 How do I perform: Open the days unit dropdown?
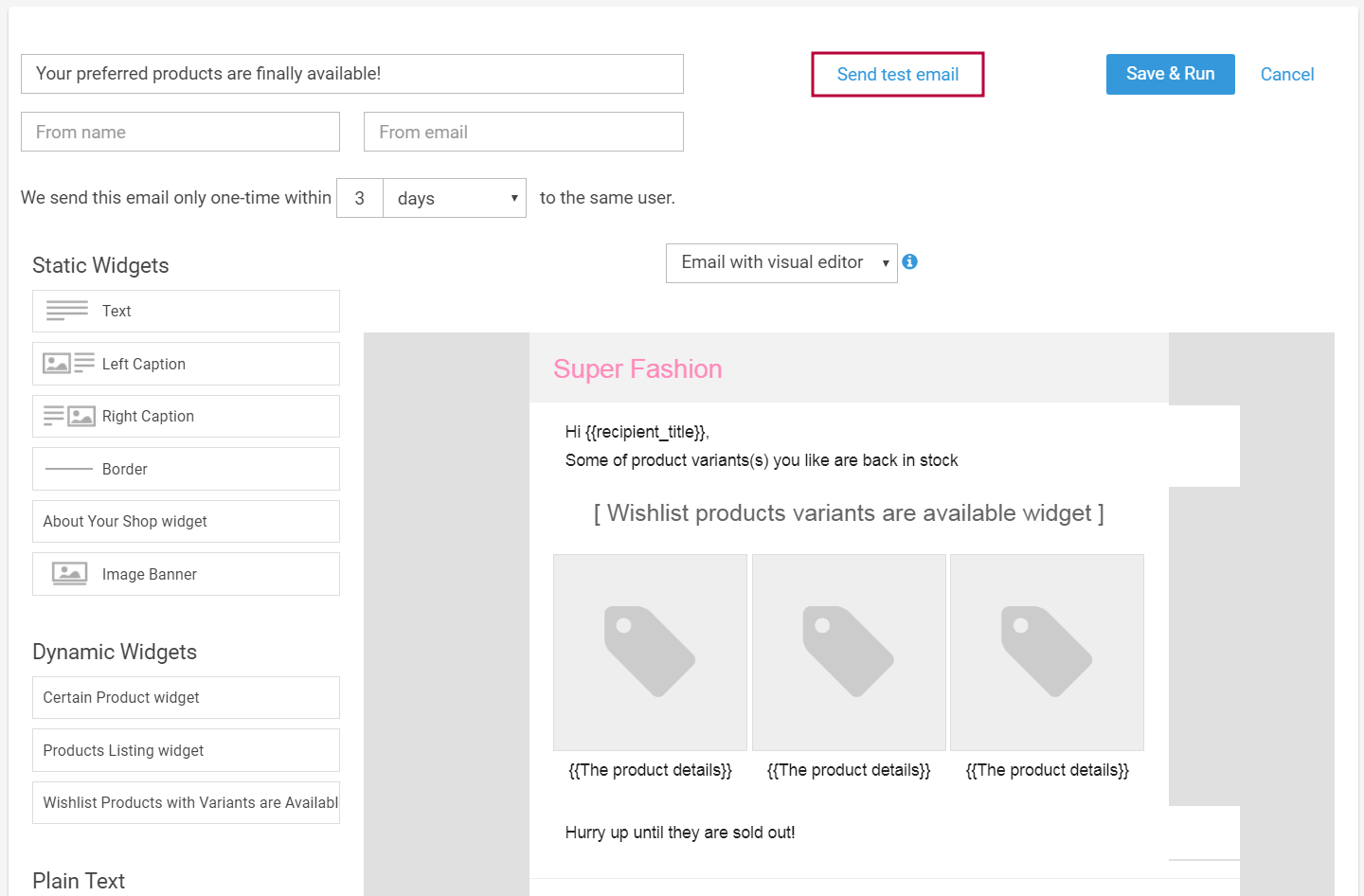pos(455,198)
